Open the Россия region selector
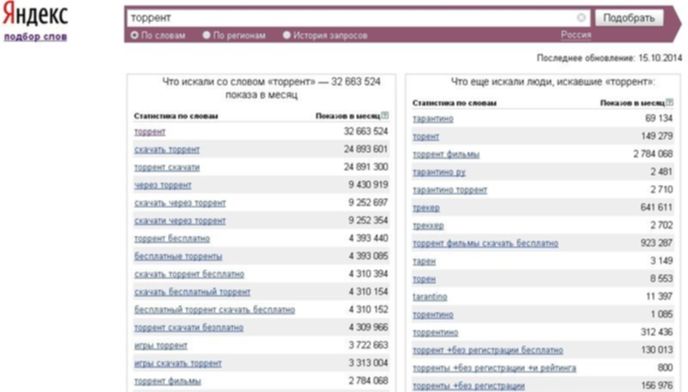Image resolution: width=688 pixels, height=392 pixels. (x=576, y=35)
